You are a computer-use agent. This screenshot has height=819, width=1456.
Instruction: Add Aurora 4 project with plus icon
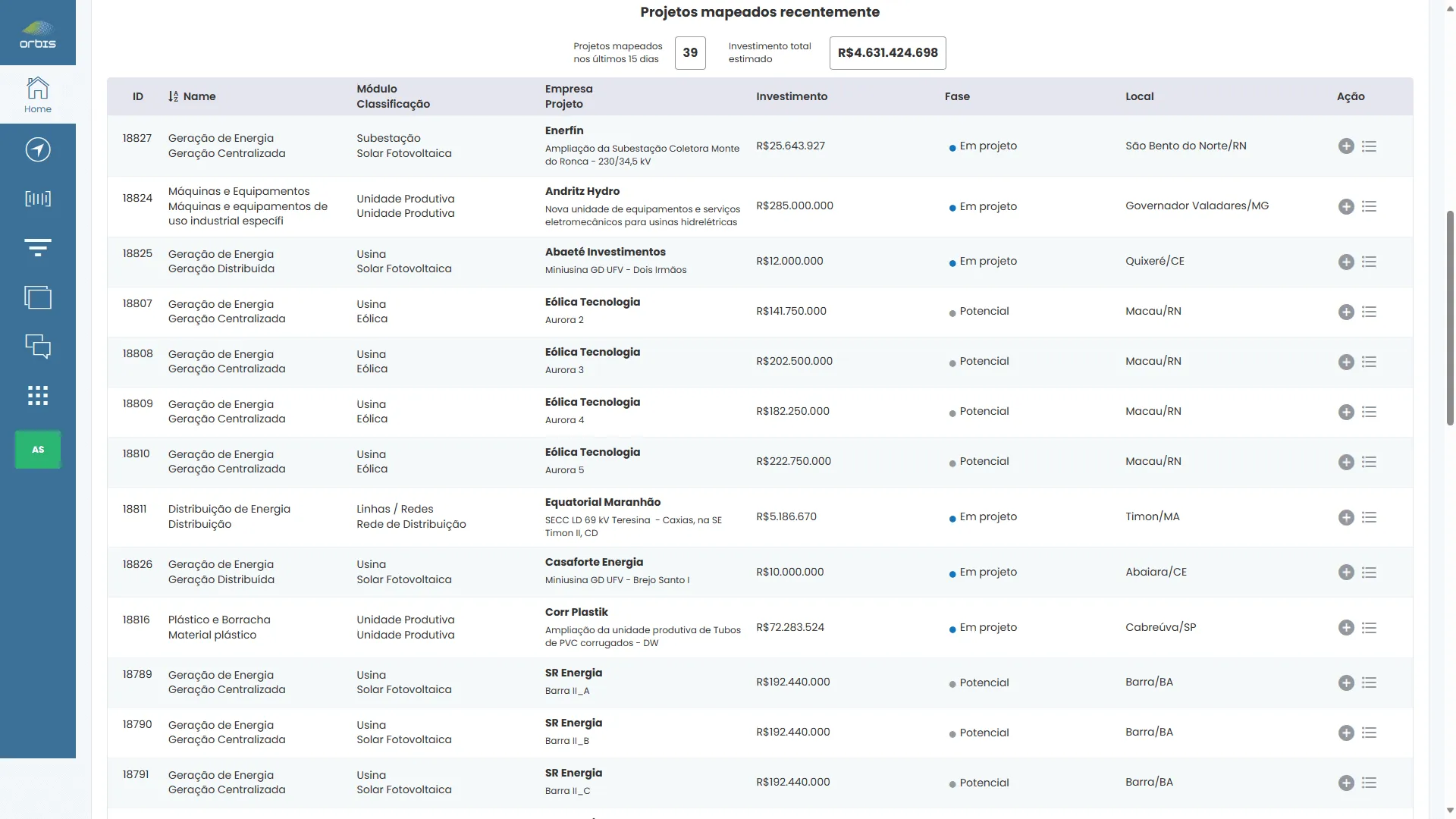tap(1346, 412)
